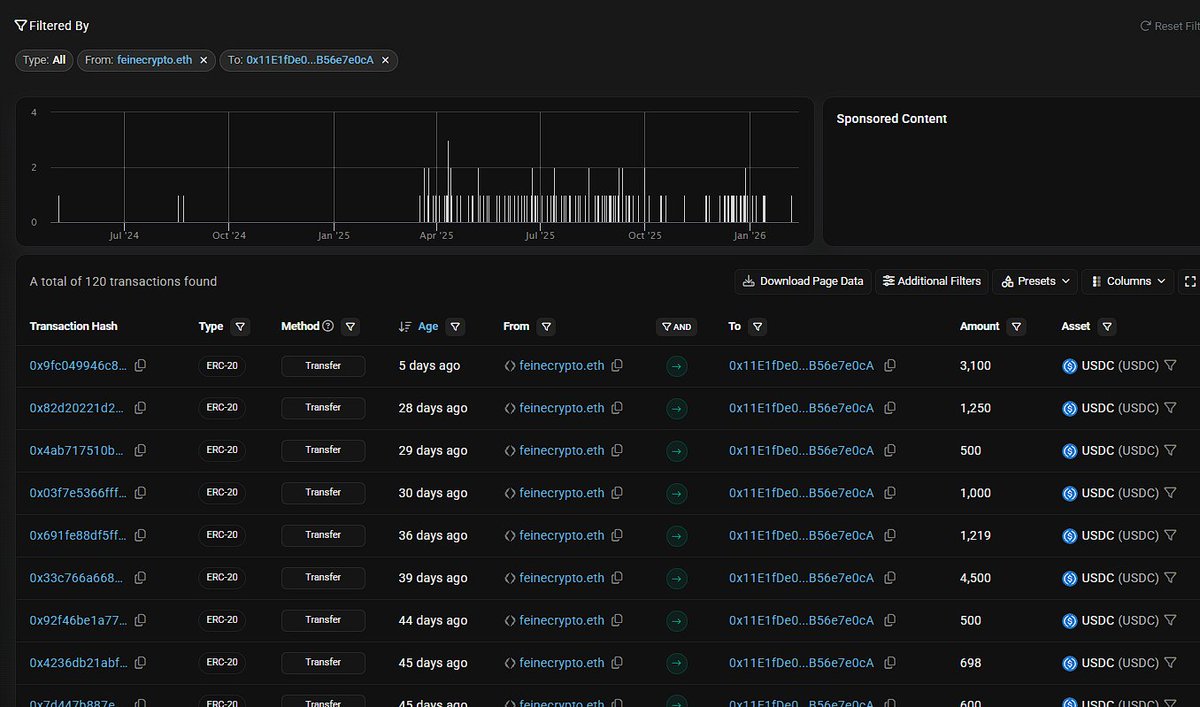Click '44 days ago' age cell
This screenshot has width=1200, height=707.
pyautogui.click(x=433, y=621)
